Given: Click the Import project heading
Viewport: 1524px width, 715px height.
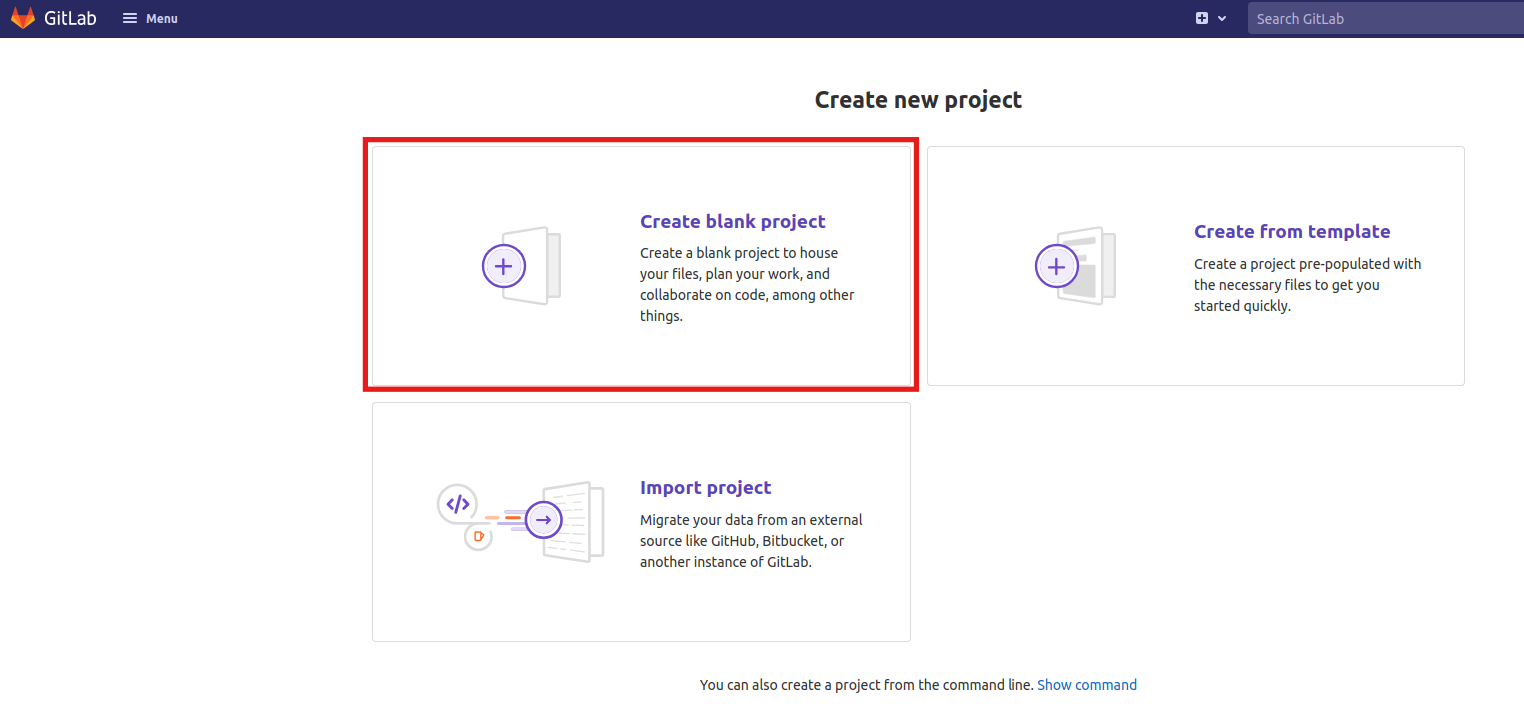Looking at the screenshot, I should (706, 487).
